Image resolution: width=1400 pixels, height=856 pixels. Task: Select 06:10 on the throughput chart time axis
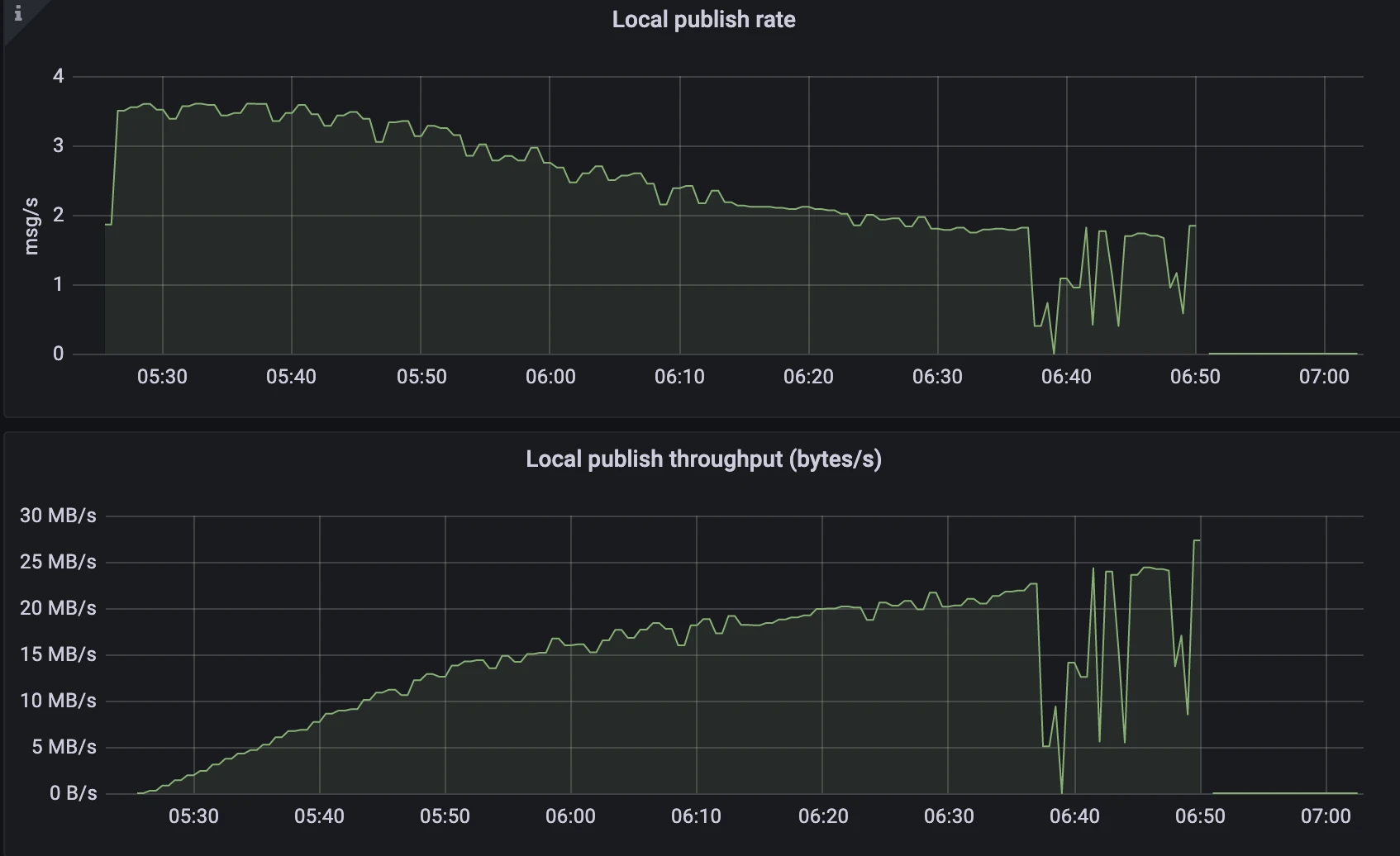point(696,816)
